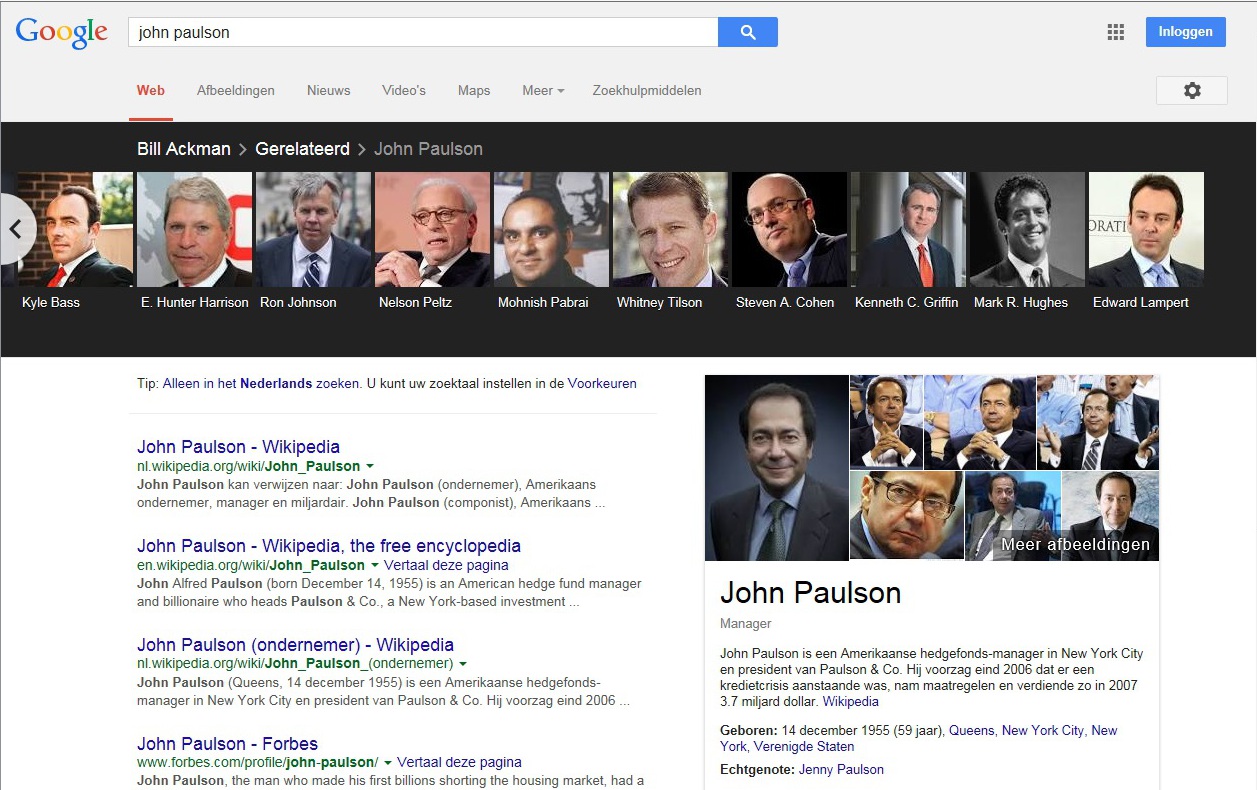
Task: Expand the Meer dropdown menu
Action: coord(543,90)
